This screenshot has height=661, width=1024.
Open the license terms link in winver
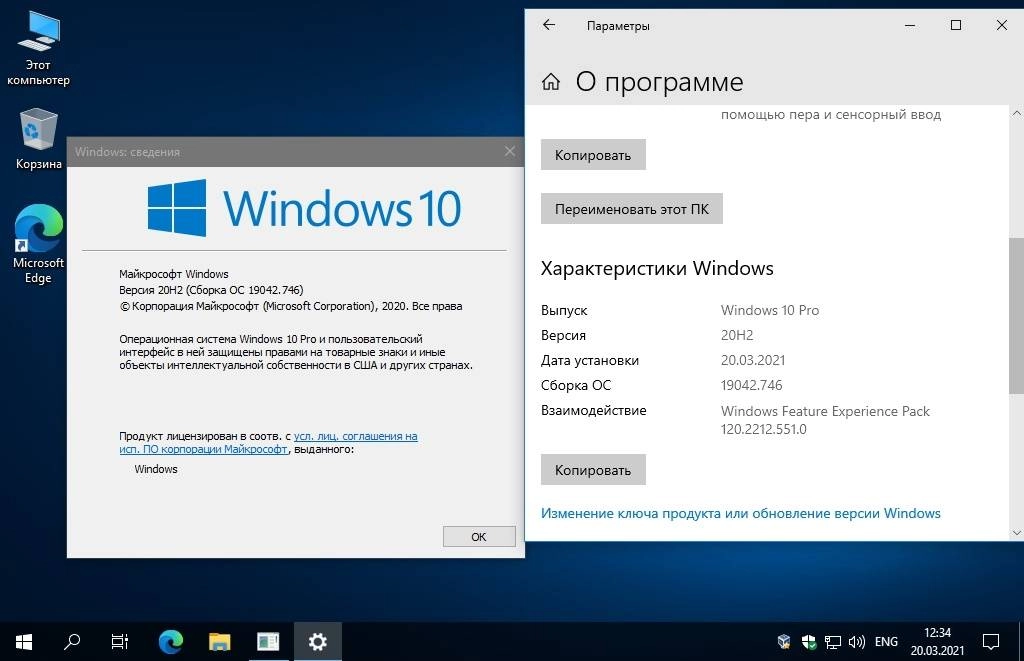268,443
